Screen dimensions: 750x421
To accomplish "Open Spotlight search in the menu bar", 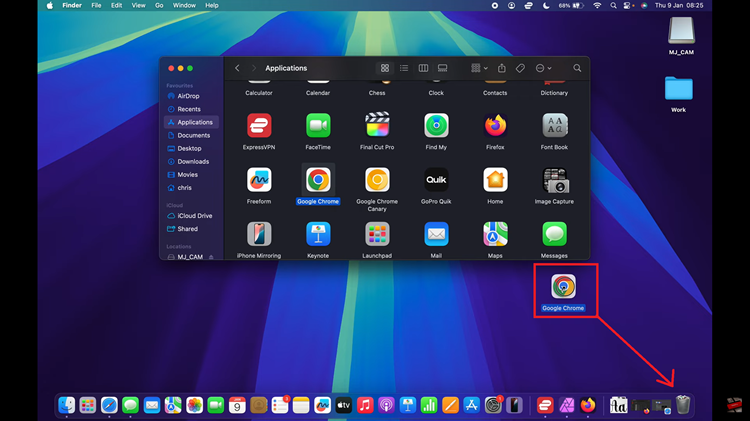I will [x=613, y=5].
